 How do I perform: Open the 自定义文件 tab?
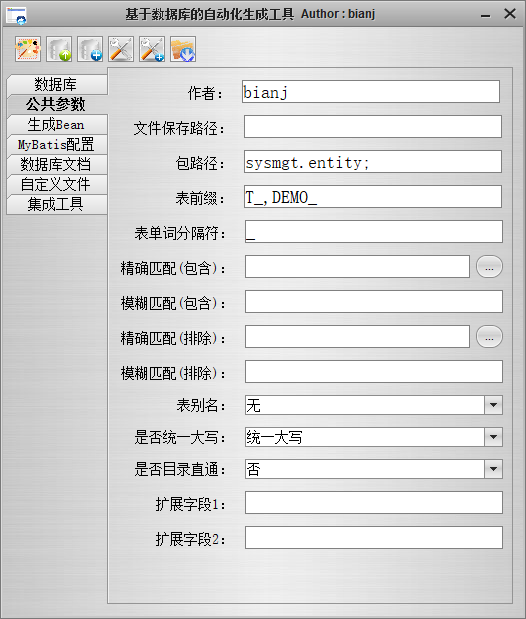57,184
